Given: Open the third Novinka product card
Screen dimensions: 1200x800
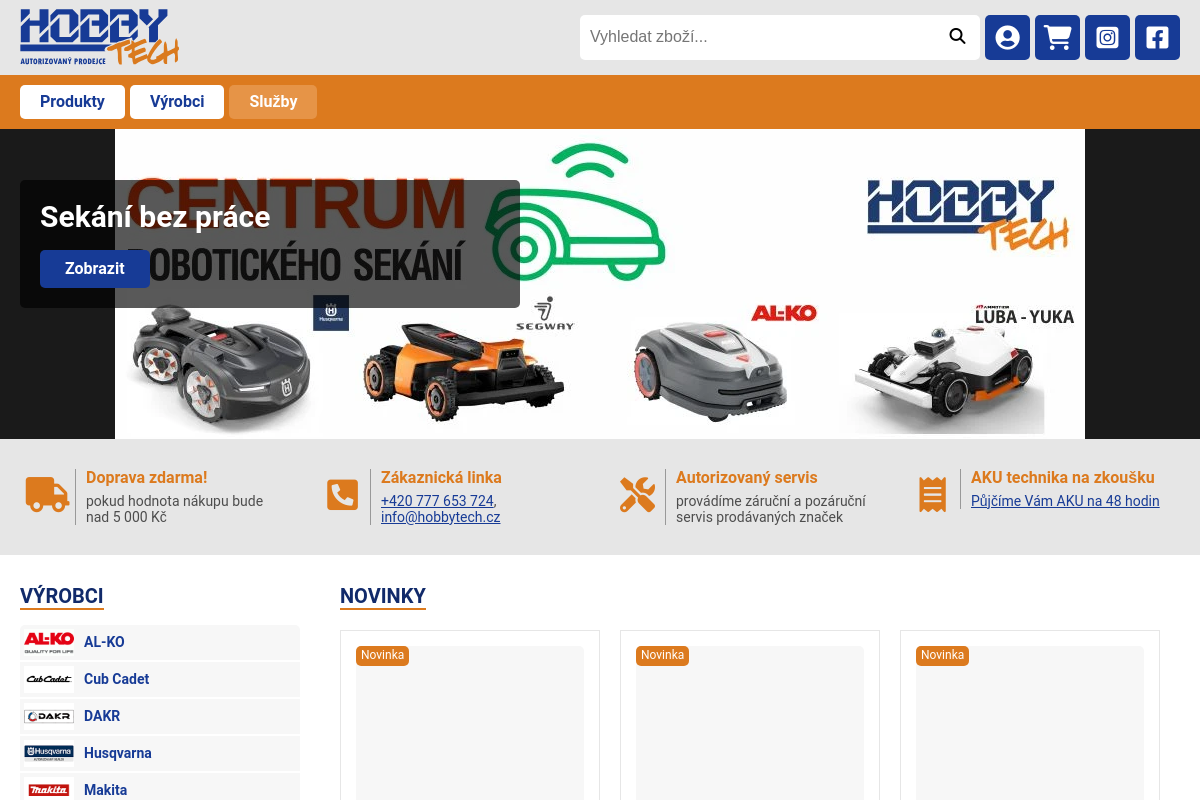Looking at the screenshot, I should pos(1030,715).
